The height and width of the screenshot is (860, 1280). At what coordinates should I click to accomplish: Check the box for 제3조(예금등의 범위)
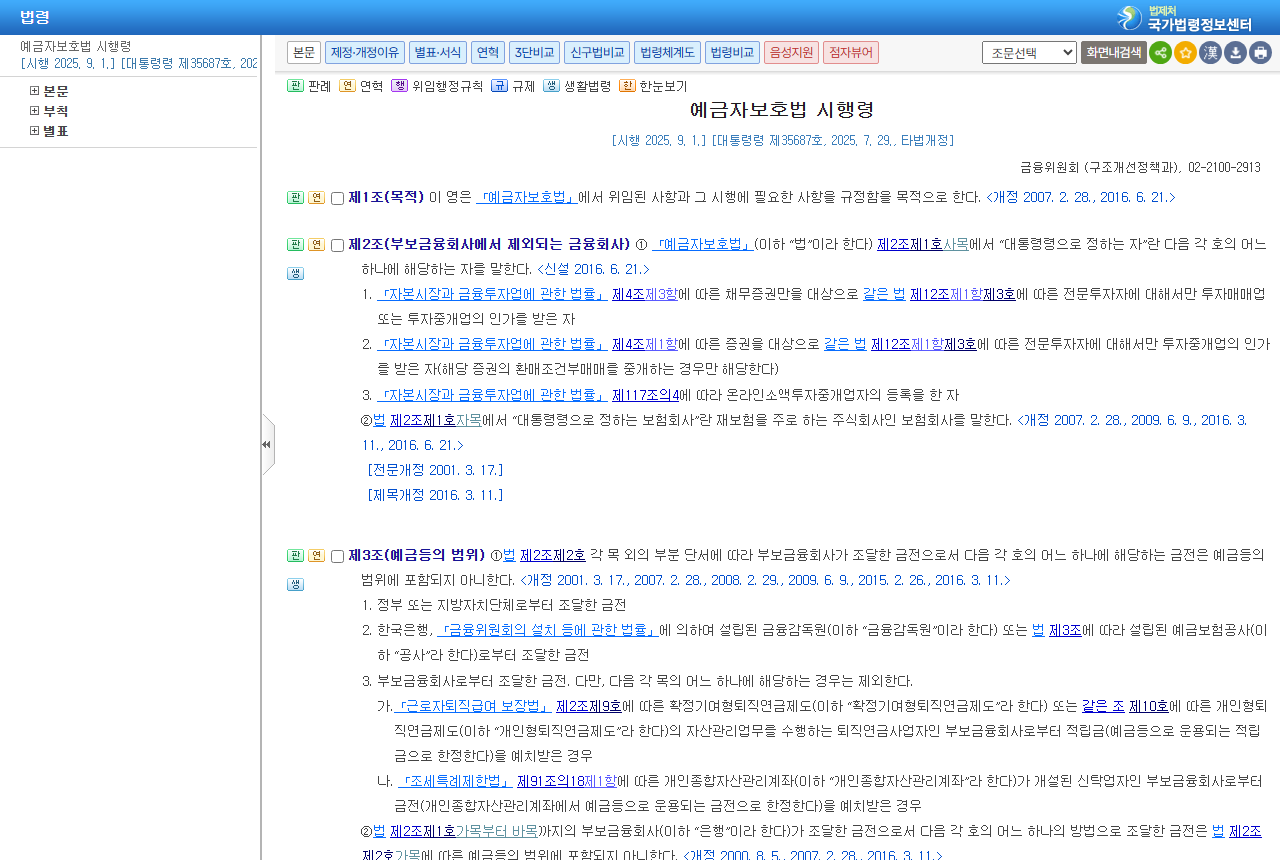337,556
